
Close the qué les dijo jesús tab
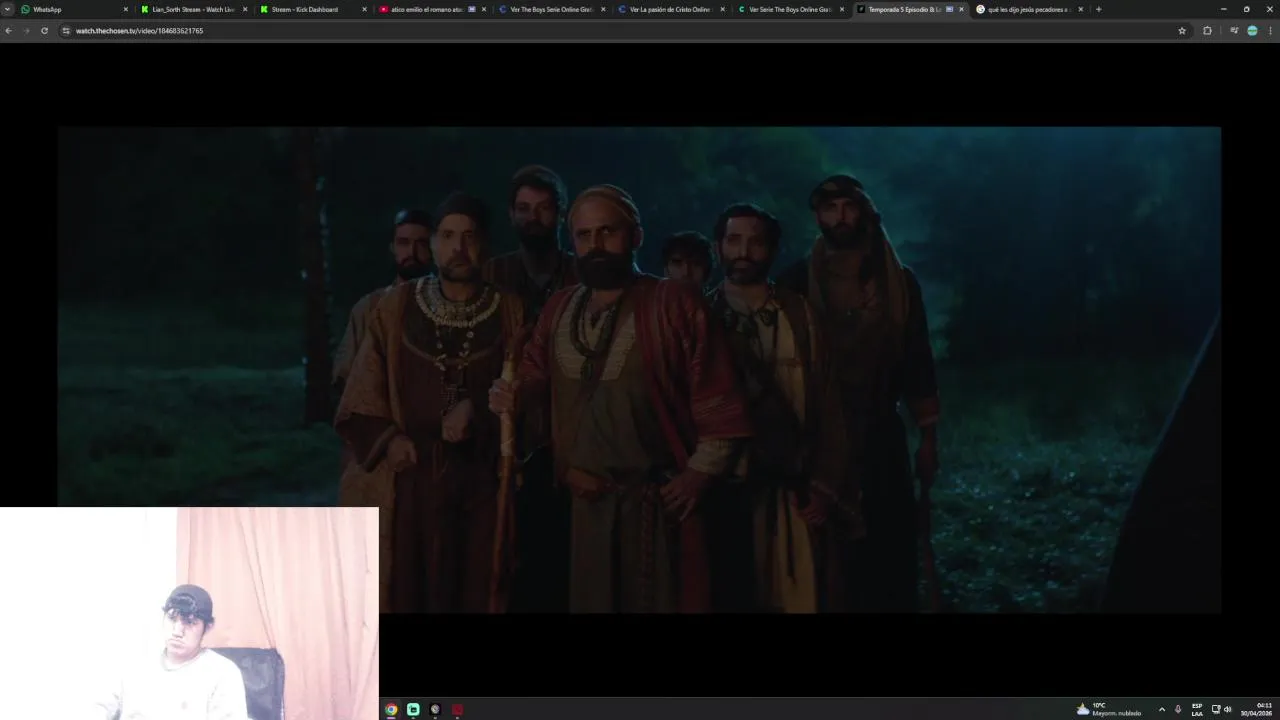click(x=1080, y=9)
